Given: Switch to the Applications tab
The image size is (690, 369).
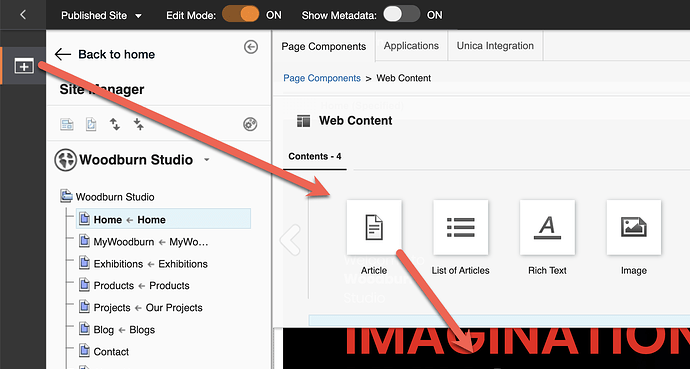Looking at the screenshot, I should tap(411, 46).
